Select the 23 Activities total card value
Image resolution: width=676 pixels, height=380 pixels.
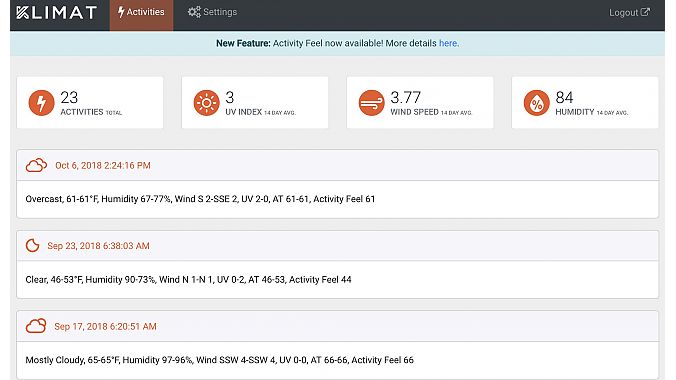coord(69,97)
